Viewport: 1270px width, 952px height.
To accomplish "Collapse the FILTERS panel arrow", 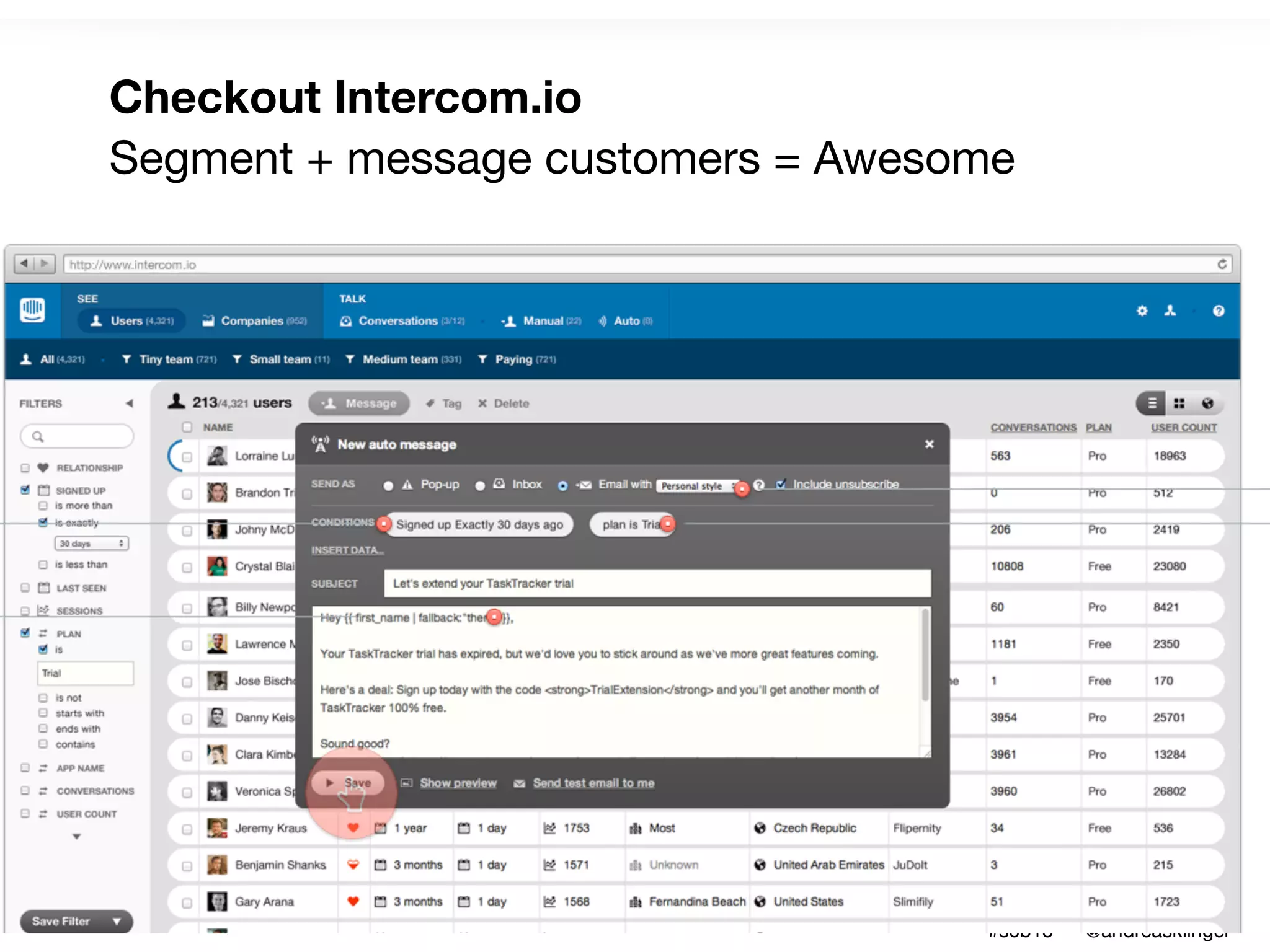I will (x=129, y=403).
